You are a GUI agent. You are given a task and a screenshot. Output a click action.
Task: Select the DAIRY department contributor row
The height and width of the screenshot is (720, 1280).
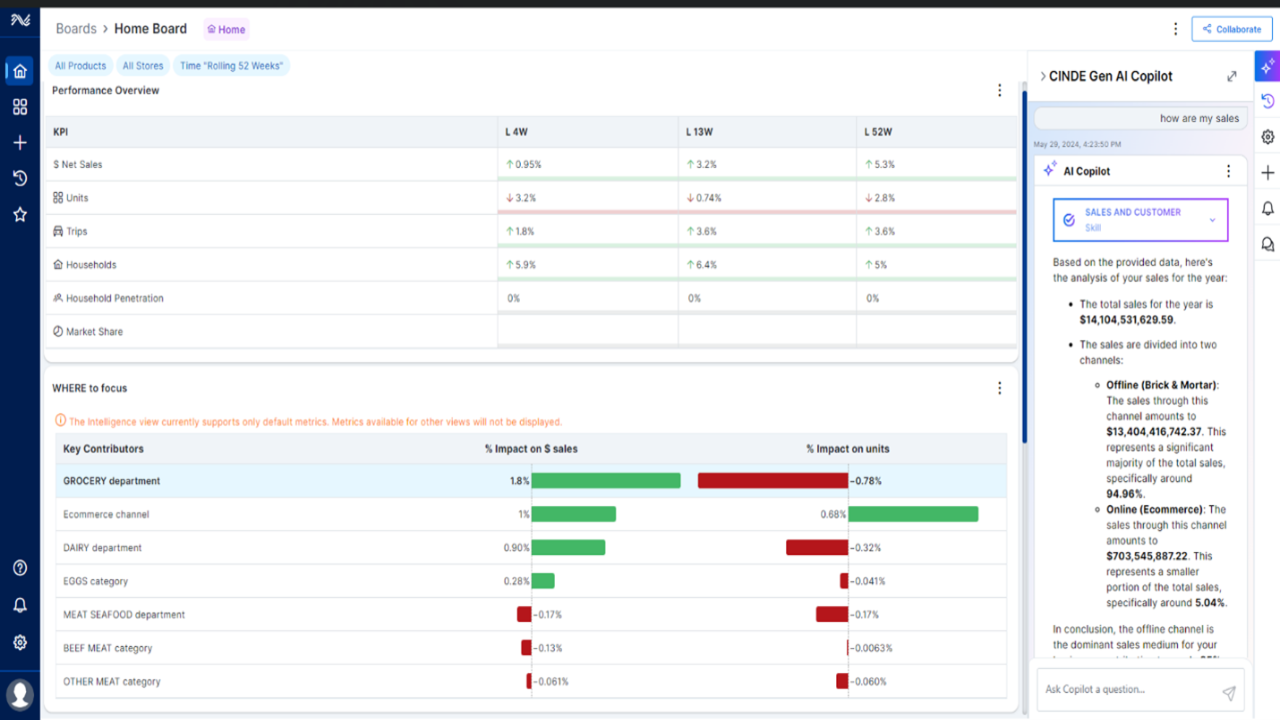(x=531, y=548)
